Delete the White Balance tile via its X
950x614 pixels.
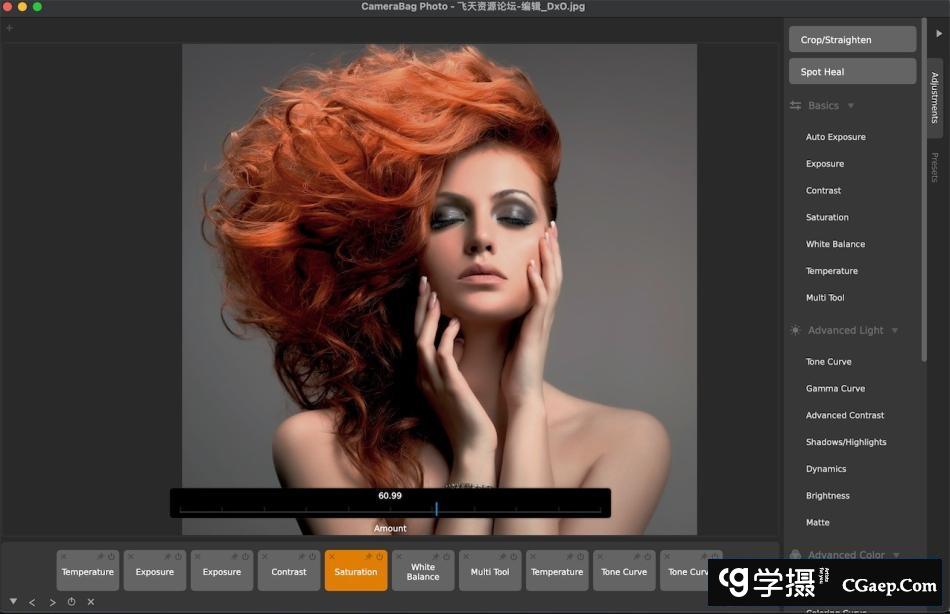[x=399, y=557]
